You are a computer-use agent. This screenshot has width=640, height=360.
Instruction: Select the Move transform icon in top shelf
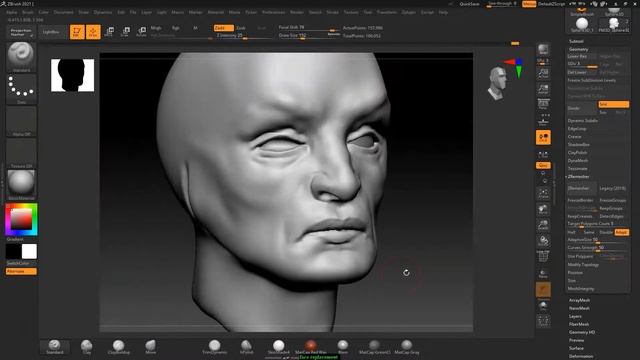click(x=109, y=32)
